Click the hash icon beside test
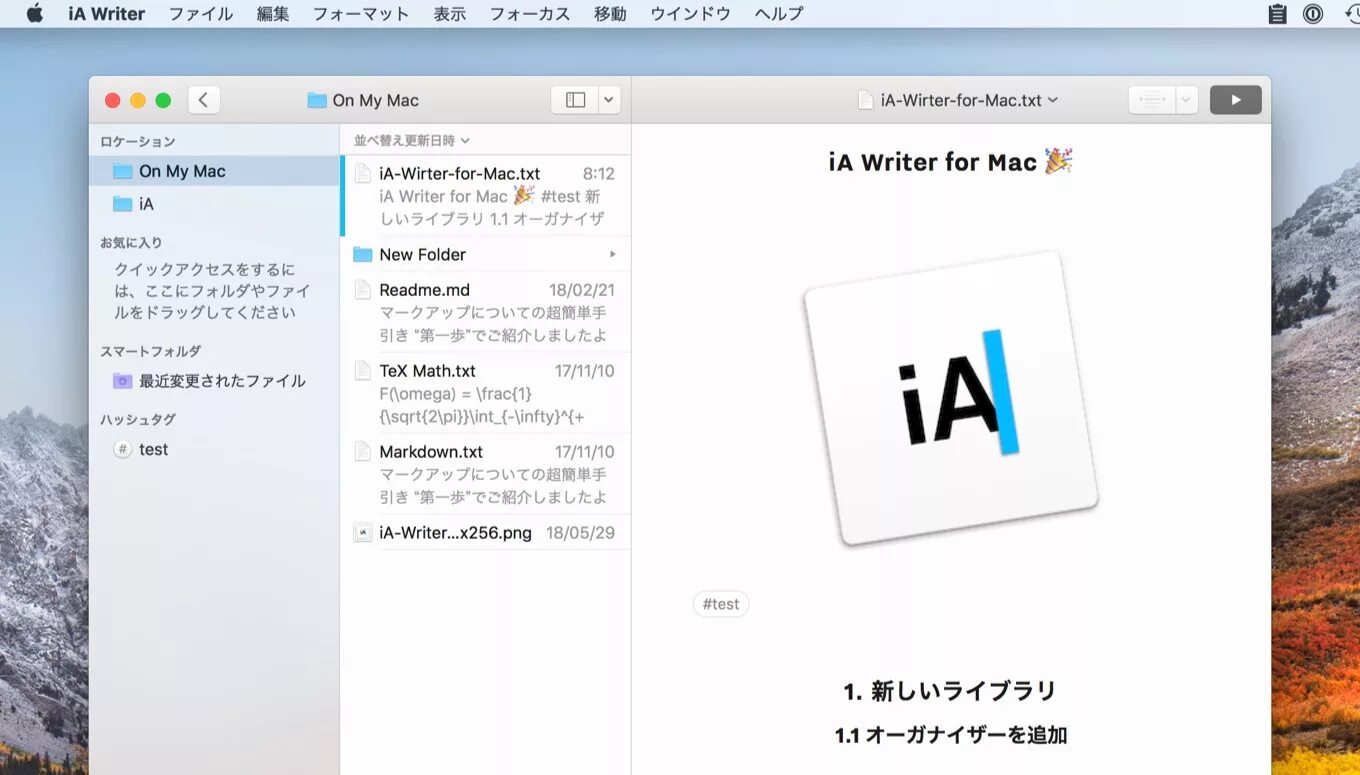 (x=123, y=449)
